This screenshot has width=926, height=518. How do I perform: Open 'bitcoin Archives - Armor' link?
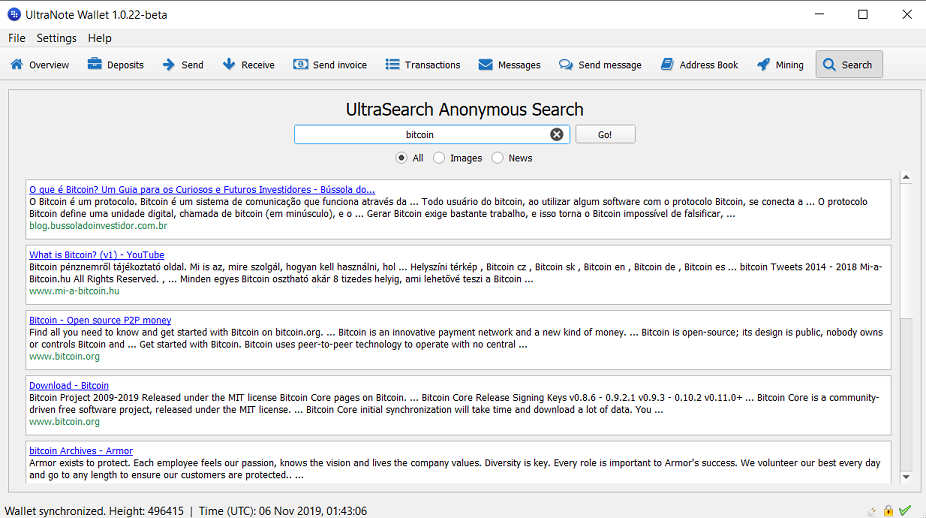pyautogui.click(x=81, y=451)
